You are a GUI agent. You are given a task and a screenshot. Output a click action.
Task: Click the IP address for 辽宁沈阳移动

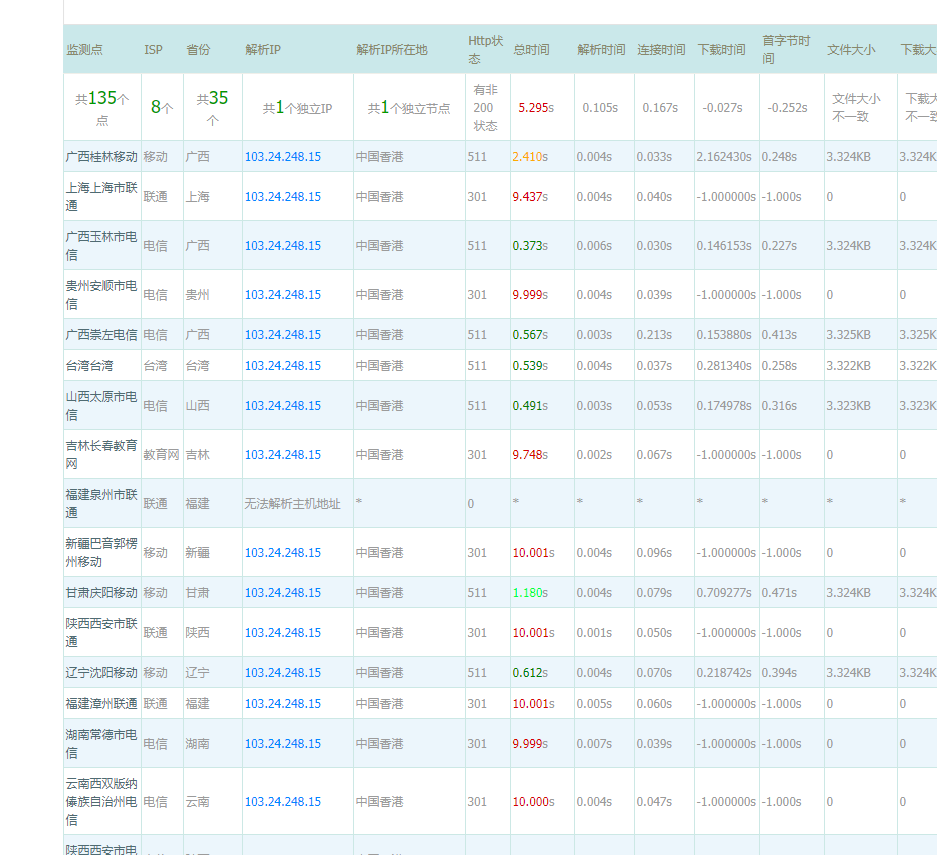[x=283, y=673]
